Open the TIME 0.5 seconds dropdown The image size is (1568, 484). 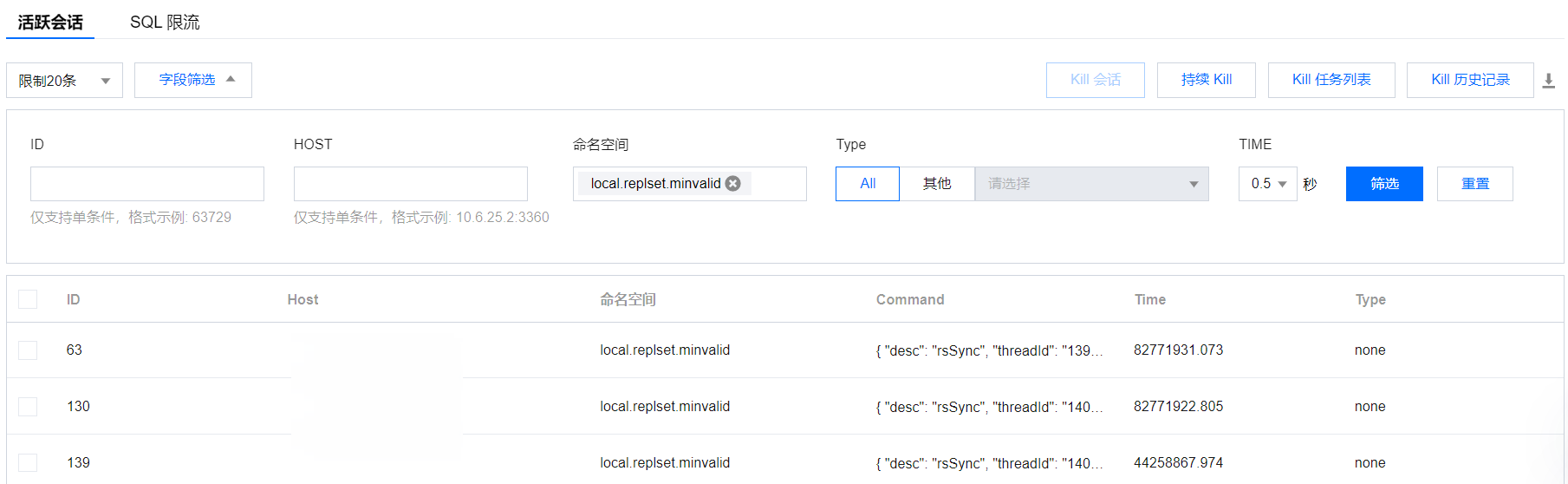tap(1267, 184)
